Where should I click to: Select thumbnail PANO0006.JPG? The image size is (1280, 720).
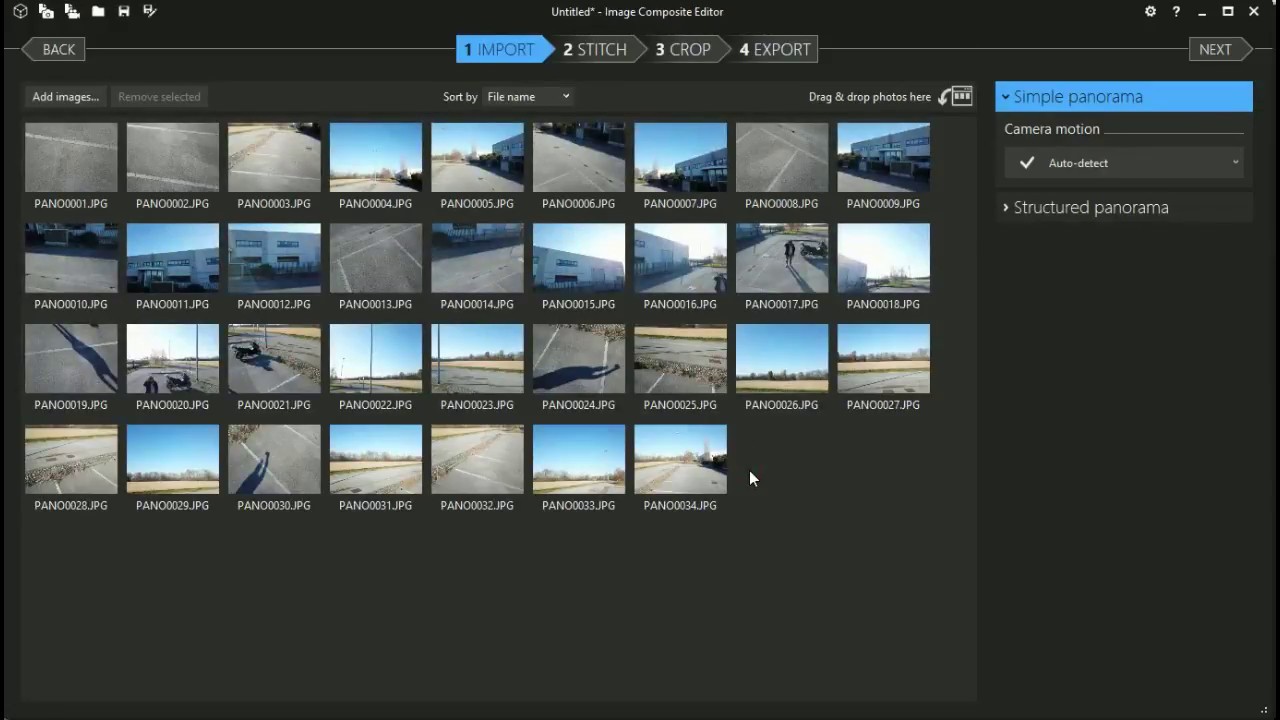click(579, 157)
